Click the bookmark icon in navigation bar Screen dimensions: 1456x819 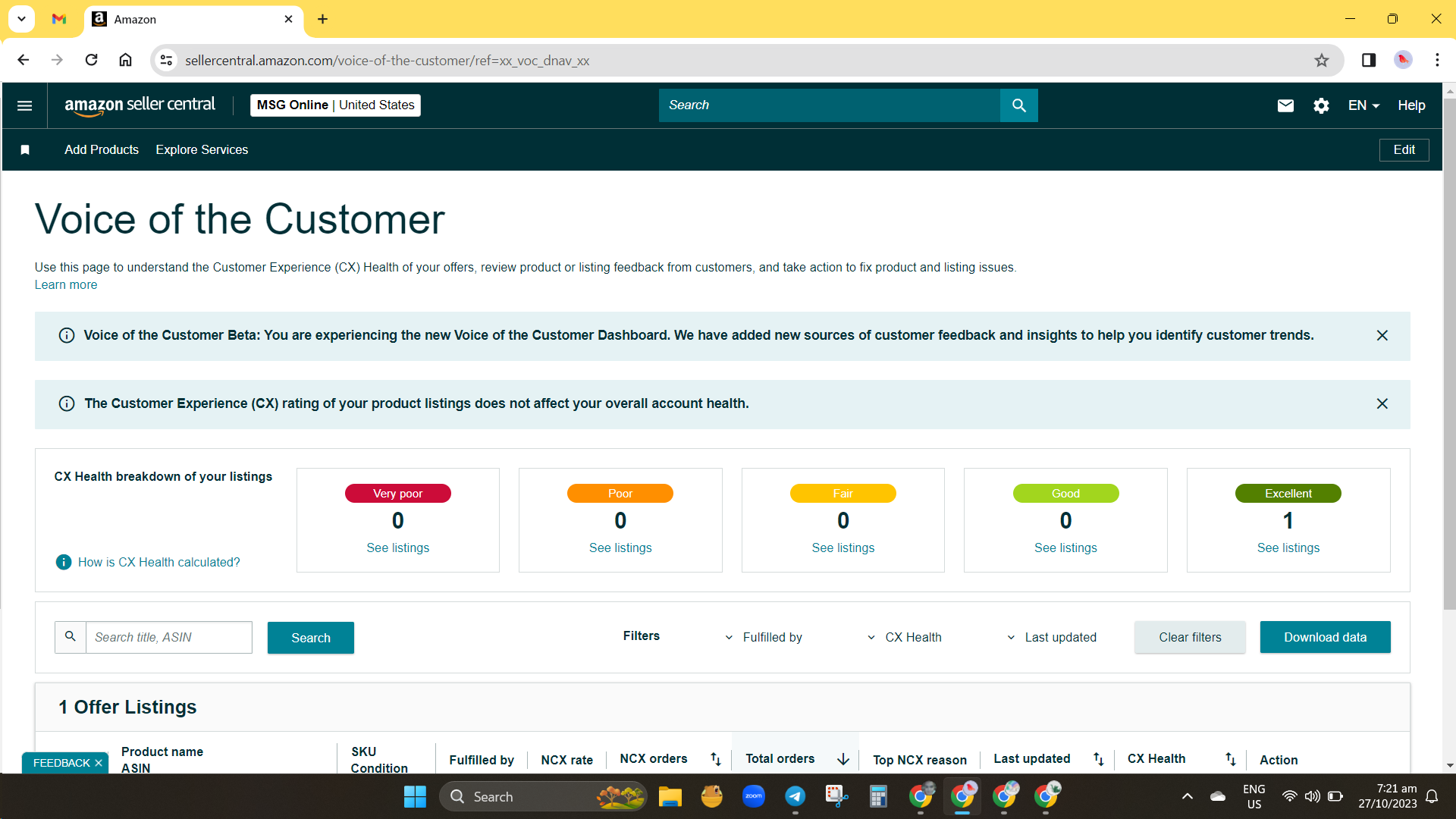tap(25, 150)
